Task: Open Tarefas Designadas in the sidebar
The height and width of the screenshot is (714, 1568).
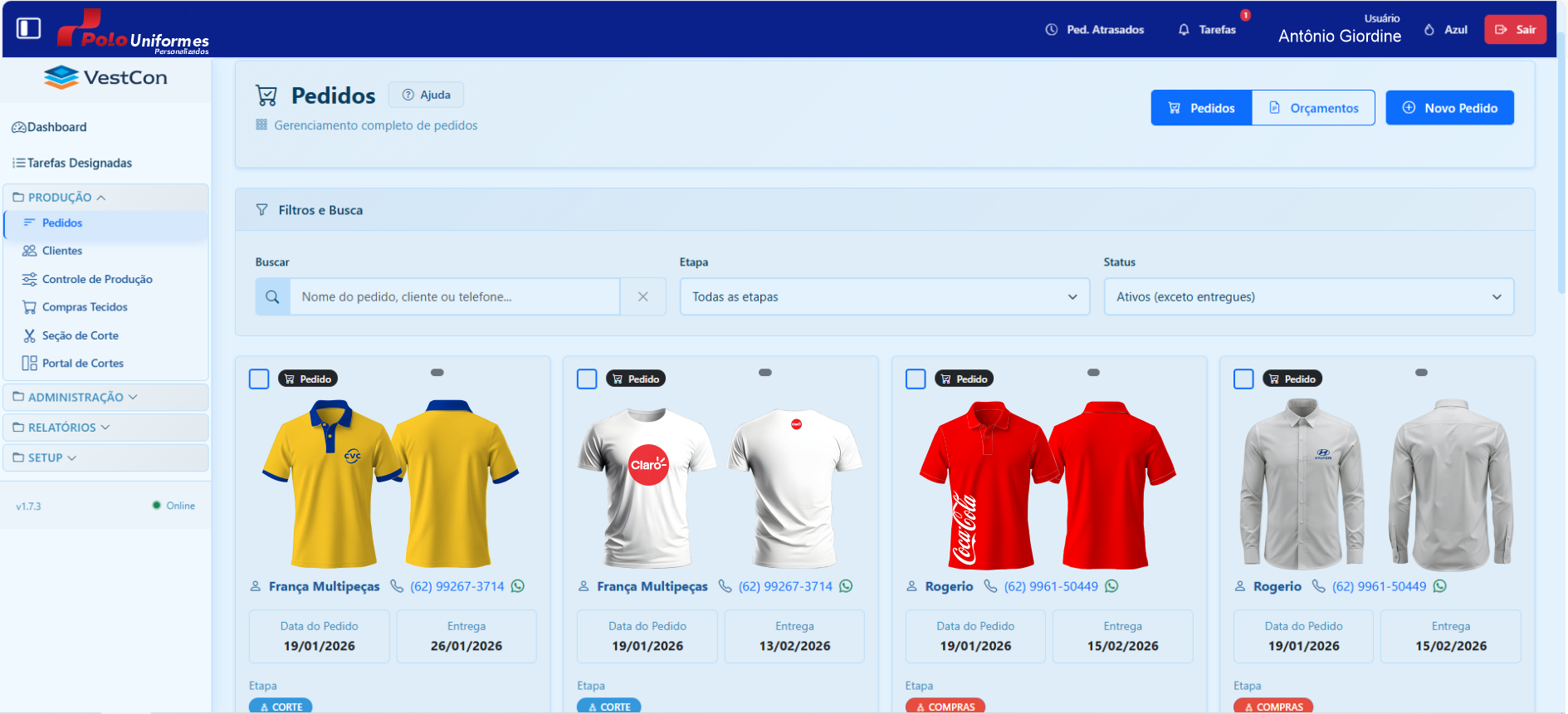Action: click(72, 163)
